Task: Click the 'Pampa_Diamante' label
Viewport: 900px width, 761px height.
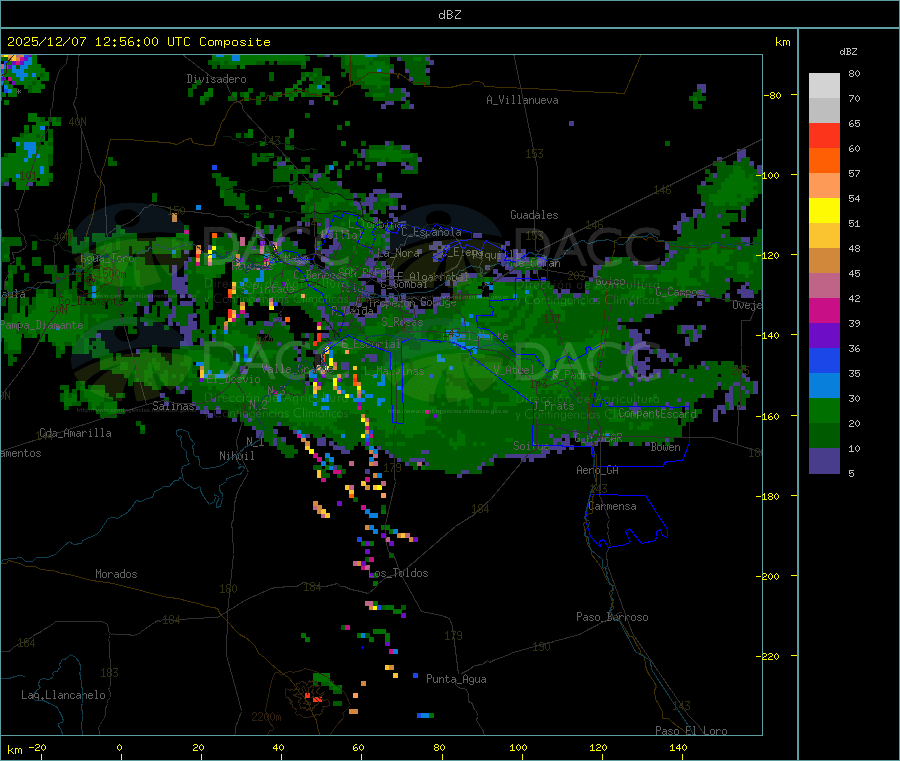Action: click(42, 325)
